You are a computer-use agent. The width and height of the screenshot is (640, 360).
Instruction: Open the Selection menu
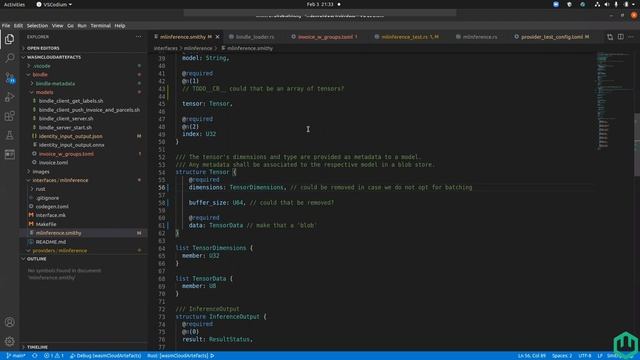tap(37, 26)
